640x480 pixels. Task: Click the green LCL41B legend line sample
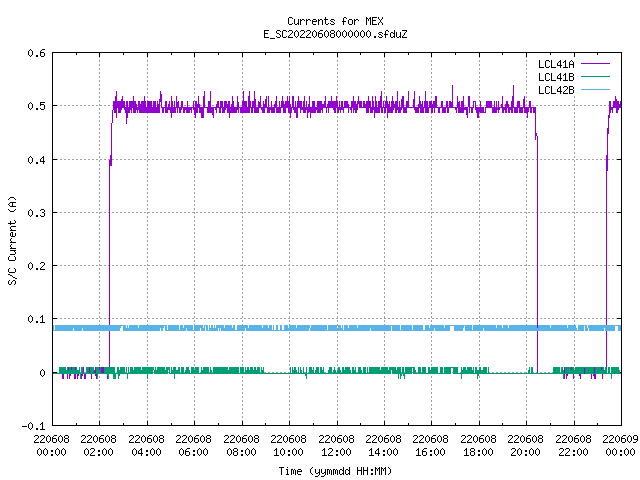(x=595, y=77)
